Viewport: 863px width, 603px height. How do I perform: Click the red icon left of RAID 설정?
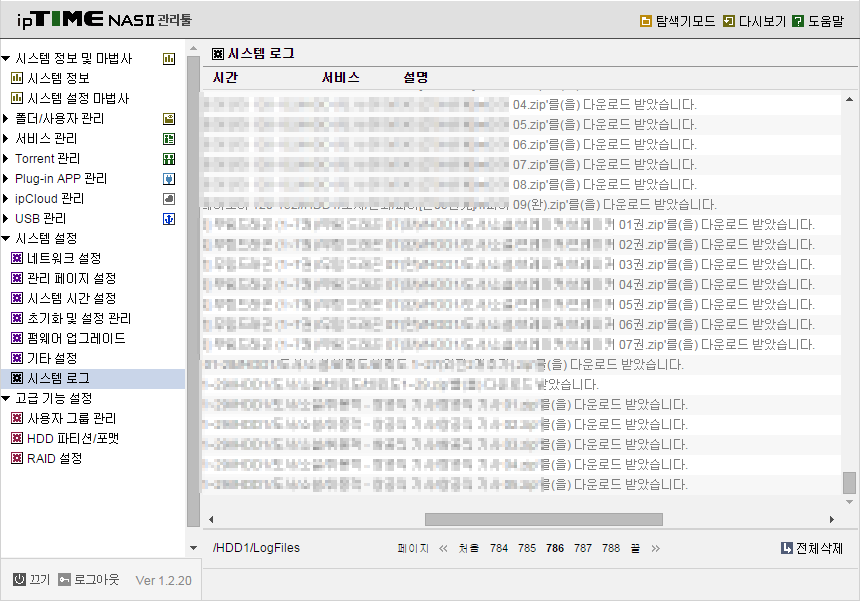[x=17, y=458]
